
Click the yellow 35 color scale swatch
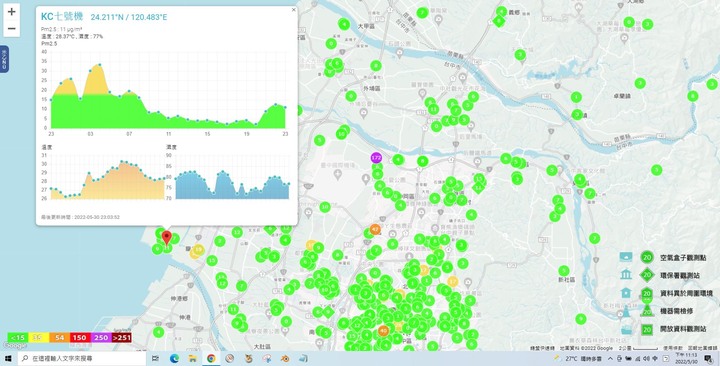38,338
